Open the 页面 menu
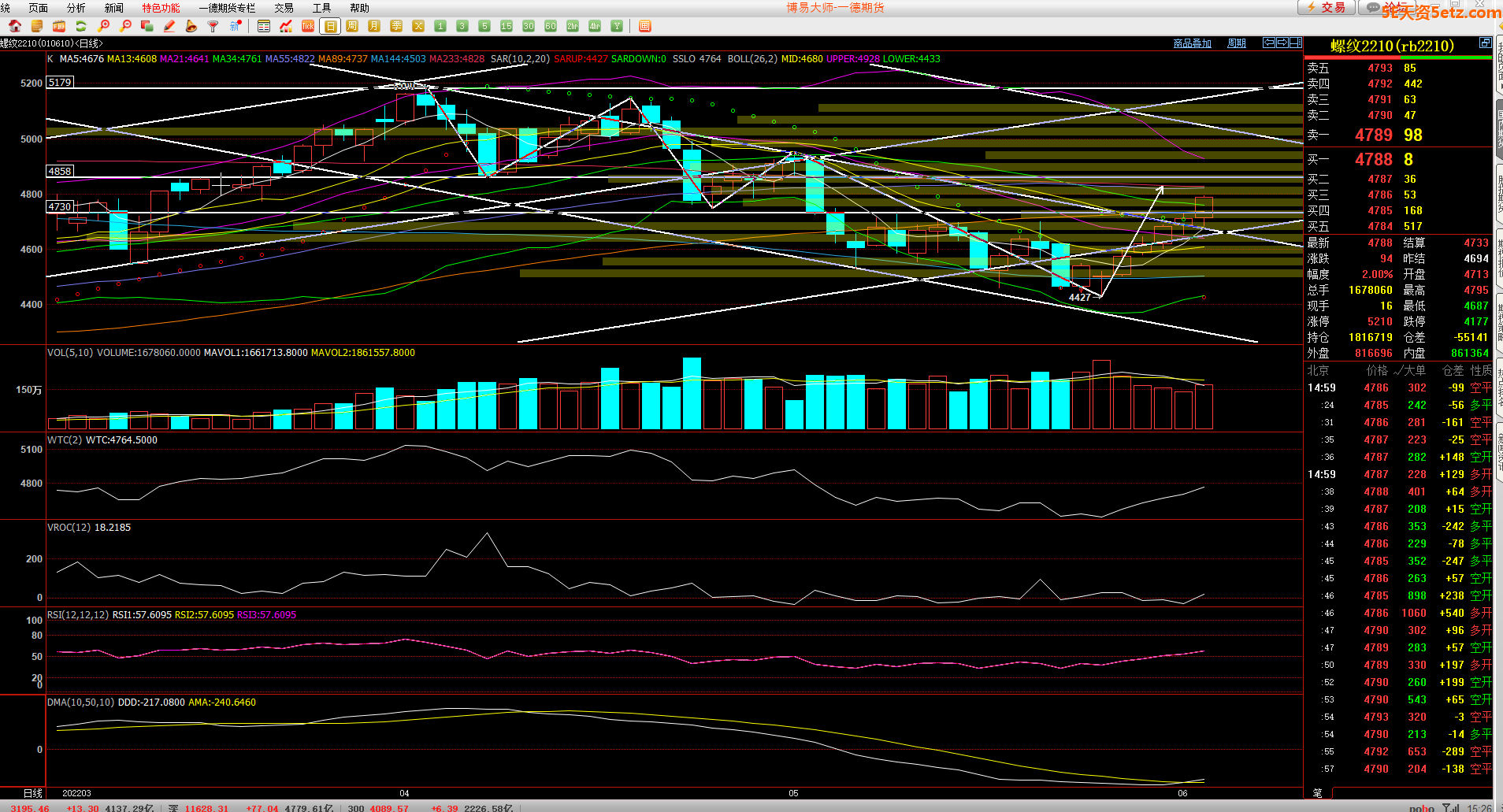Viewport: 1503px width, 812px height. (x=38, y=8)
